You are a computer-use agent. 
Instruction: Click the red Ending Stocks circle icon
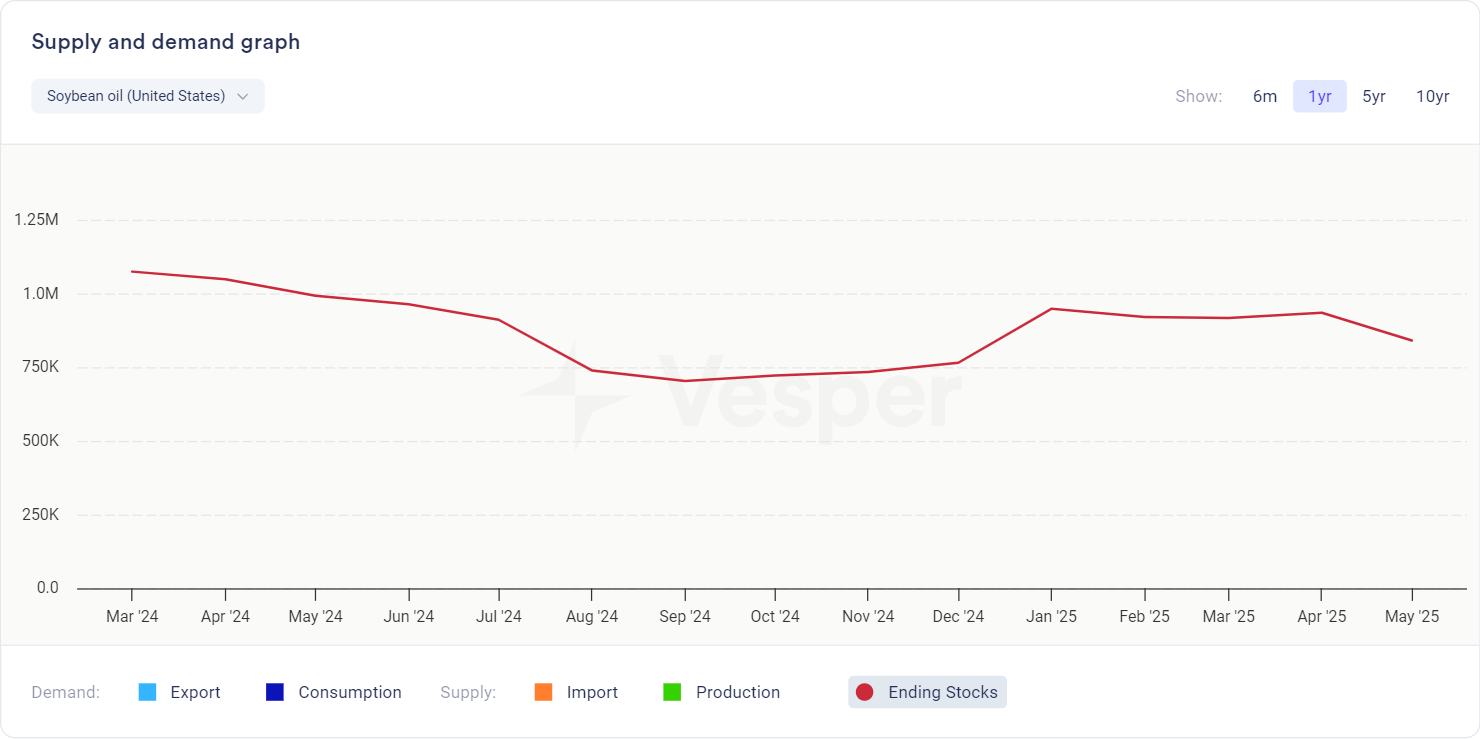coord(865,692)
